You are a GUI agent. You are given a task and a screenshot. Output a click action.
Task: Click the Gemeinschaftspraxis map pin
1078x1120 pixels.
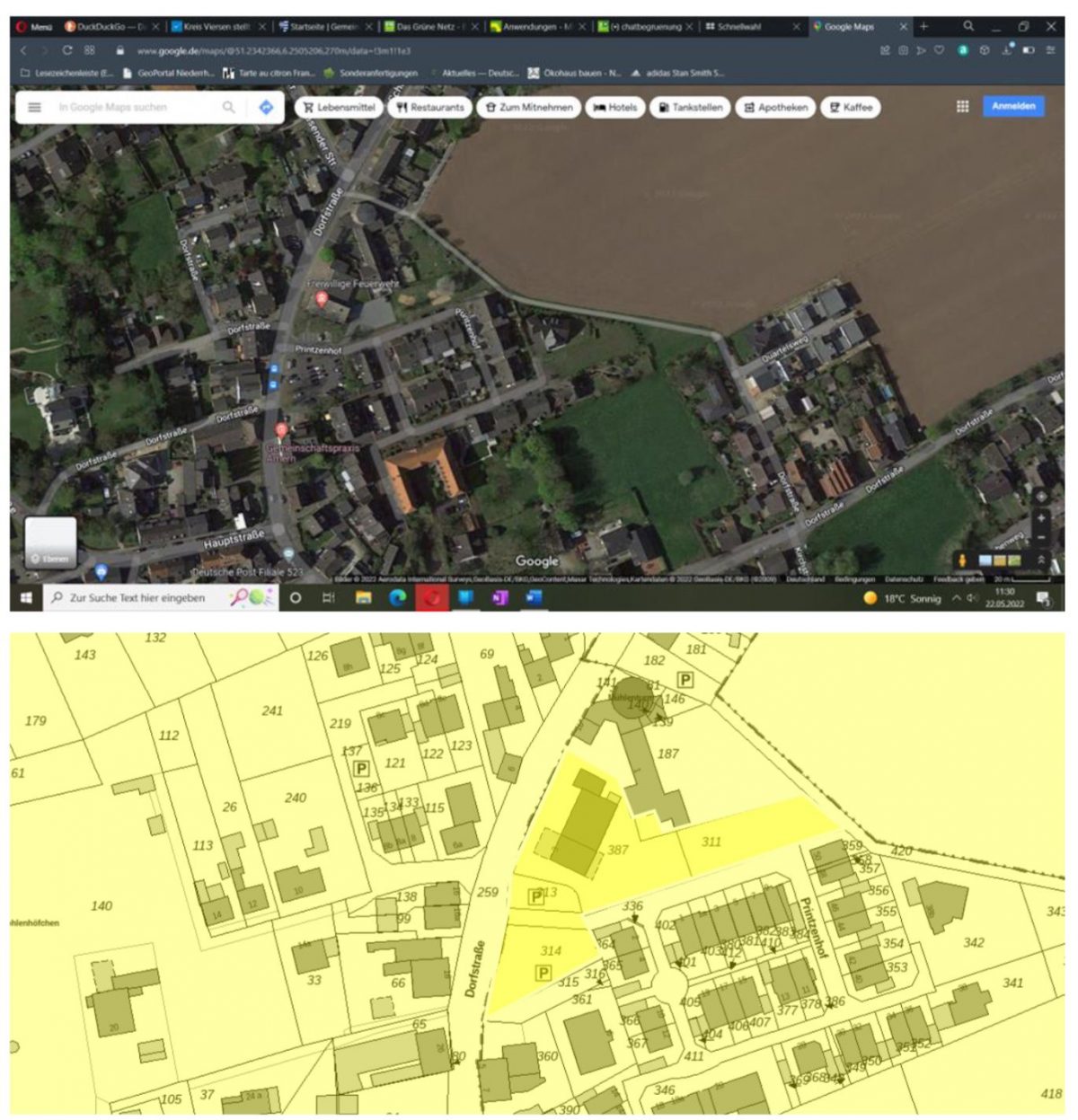[x=281, y=430]
